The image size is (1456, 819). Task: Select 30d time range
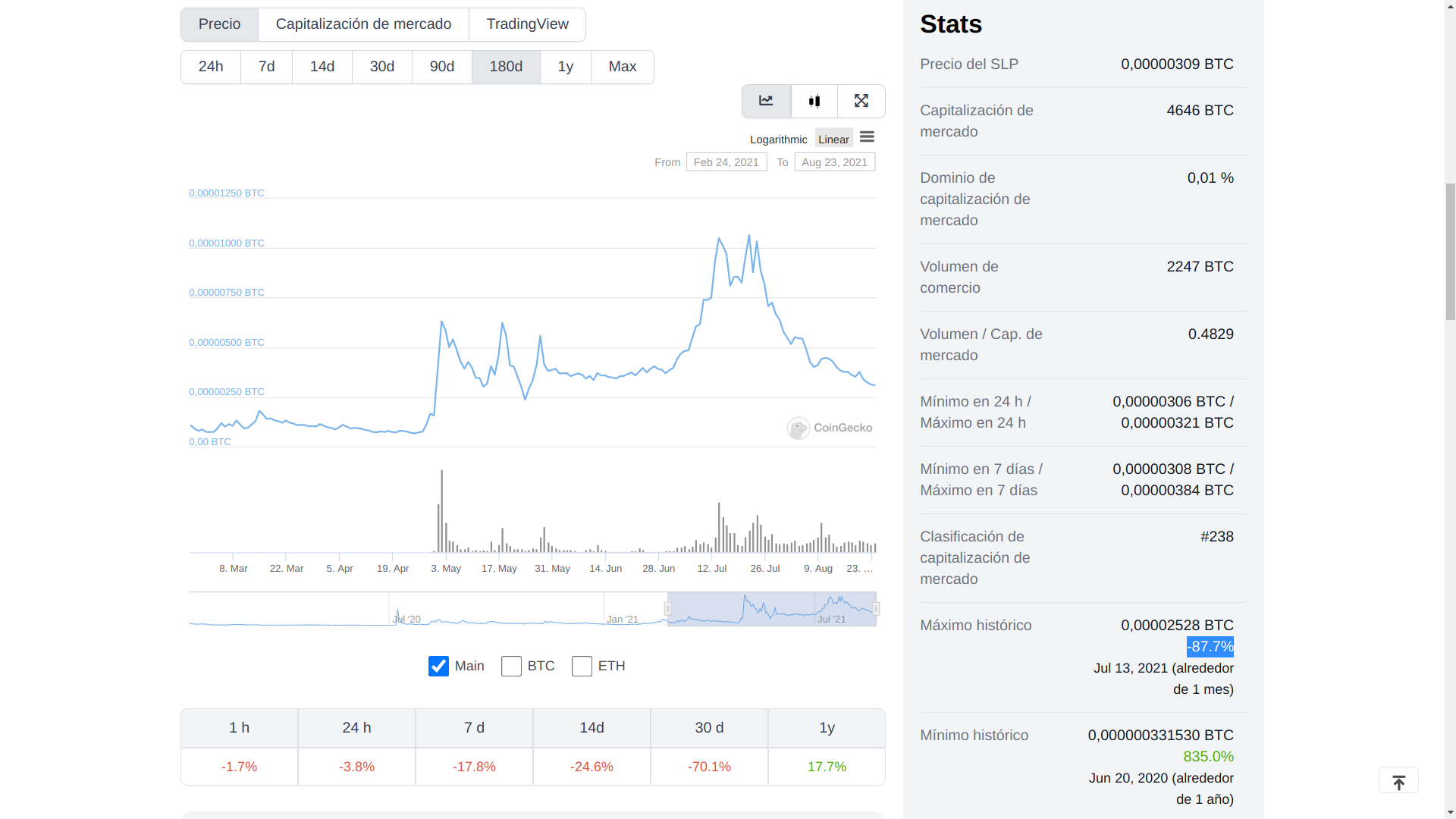382,67
